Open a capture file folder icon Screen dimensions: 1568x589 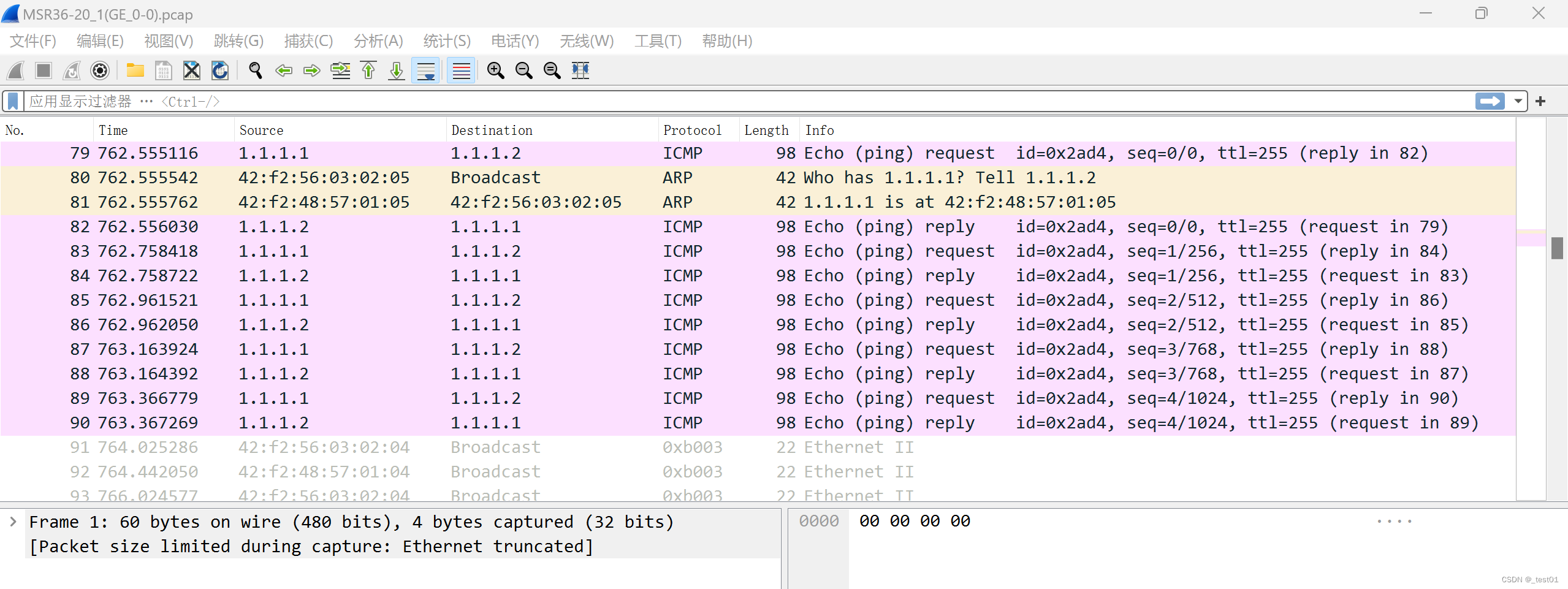point(135,70)
